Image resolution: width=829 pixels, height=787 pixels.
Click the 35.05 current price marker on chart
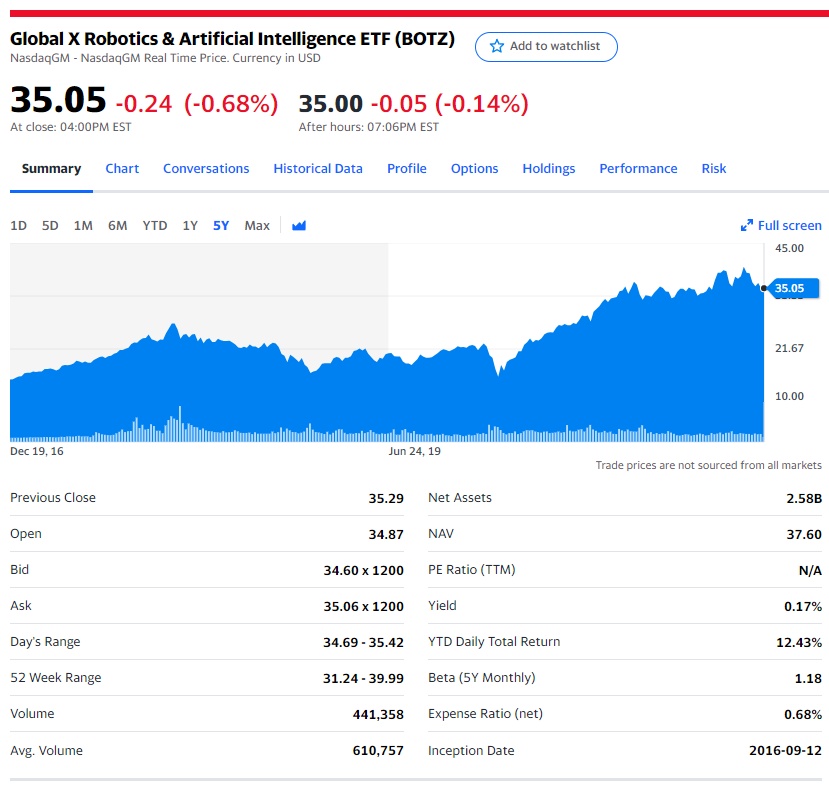[x=793, y=289]
